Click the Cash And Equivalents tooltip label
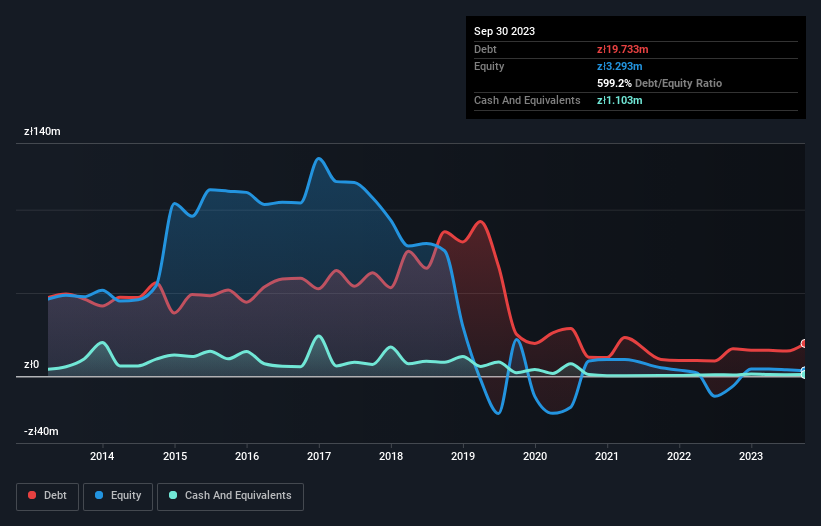 (527, 100)
